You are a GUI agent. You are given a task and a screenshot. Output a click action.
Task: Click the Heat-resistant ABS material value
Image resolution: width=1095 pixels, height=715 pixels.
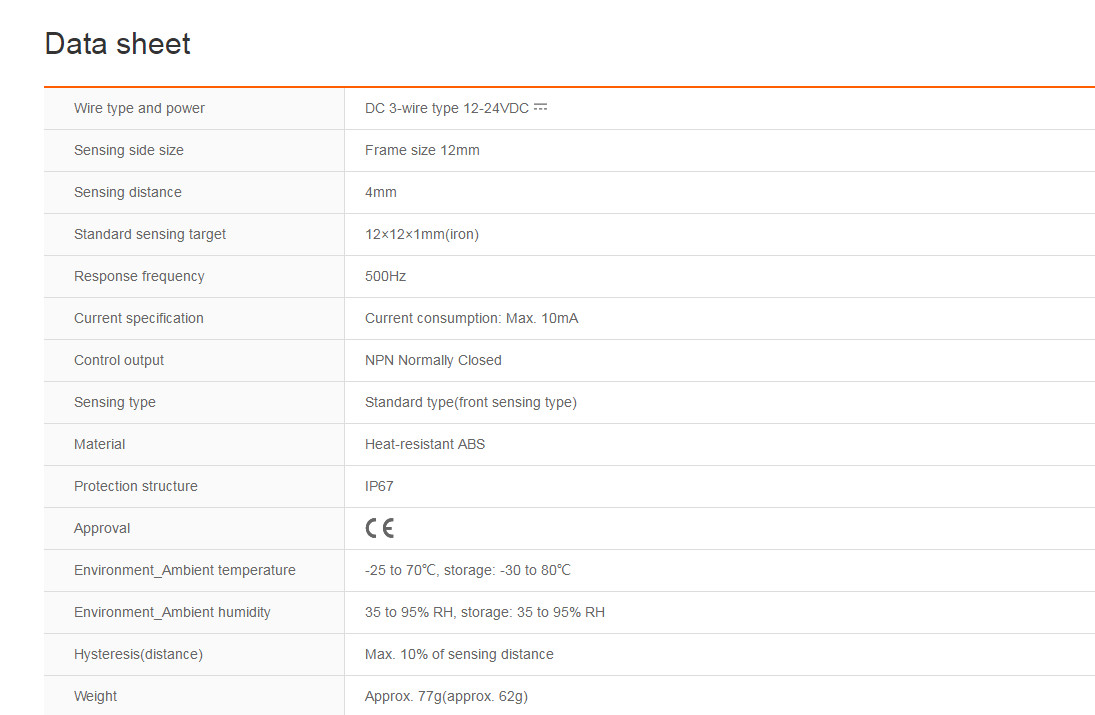(x=425, y=444)
